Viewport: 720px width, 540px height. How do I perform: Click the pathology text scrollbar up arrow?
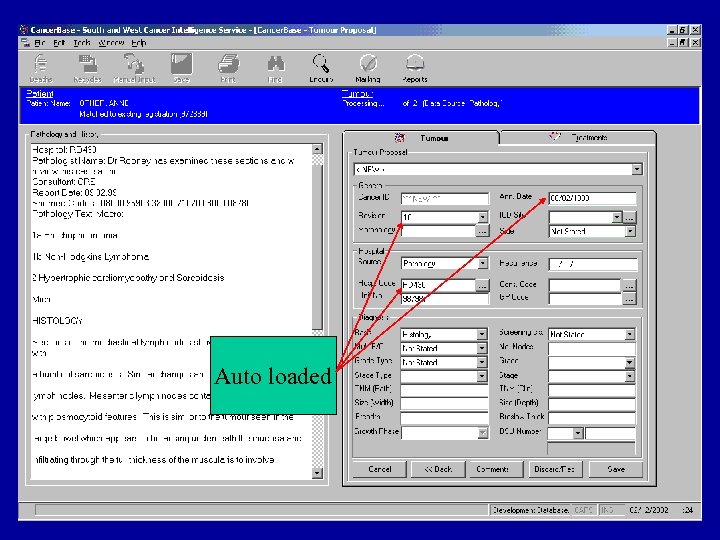pyautogui.click(x=317, y=149)
